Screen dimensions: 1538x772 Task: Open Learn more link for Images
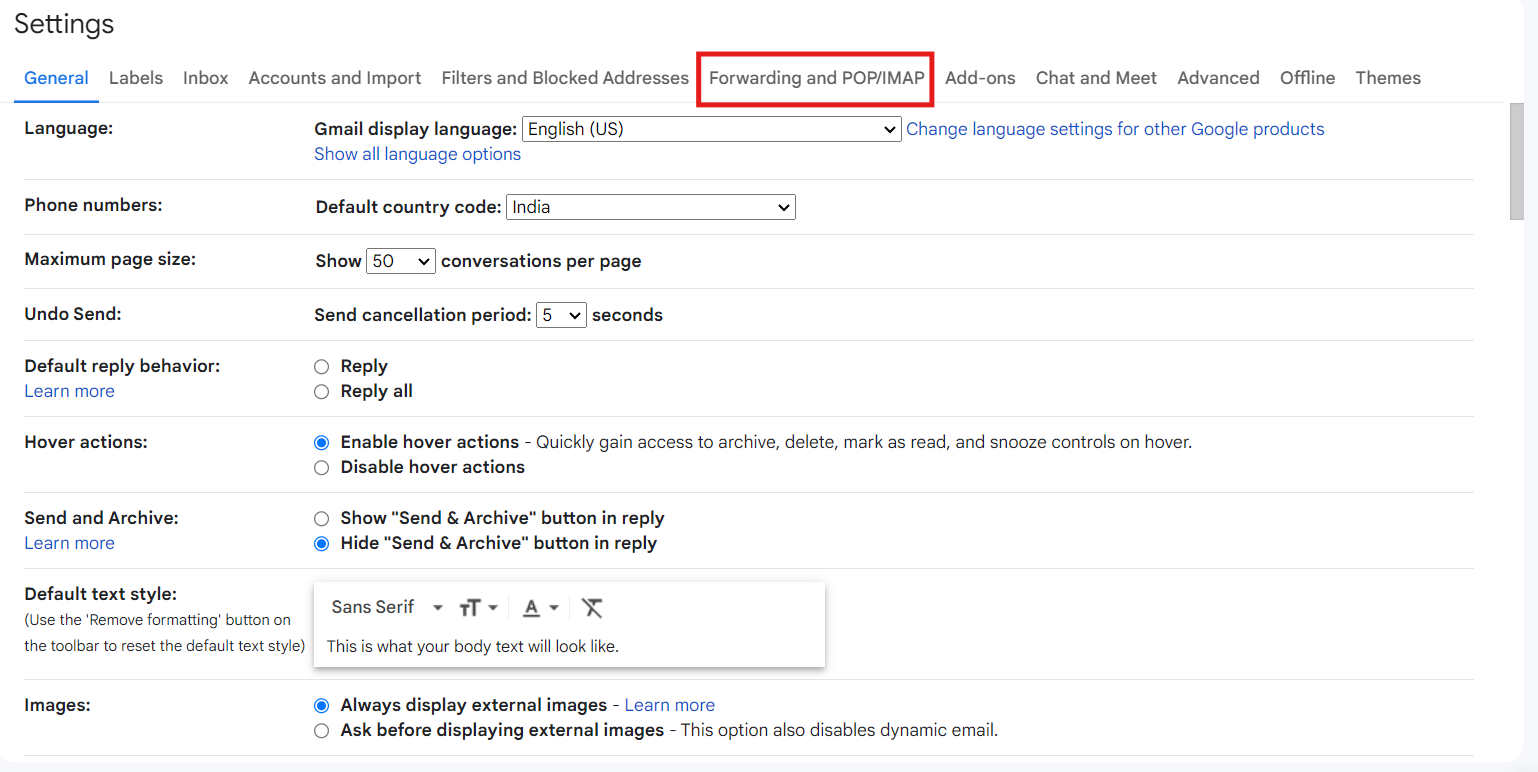pos(669,705)
